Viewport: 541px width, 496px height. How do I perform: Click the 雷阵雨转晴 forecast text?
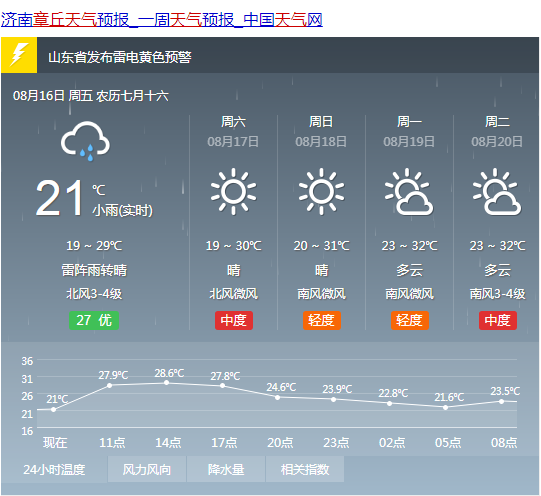94,270
